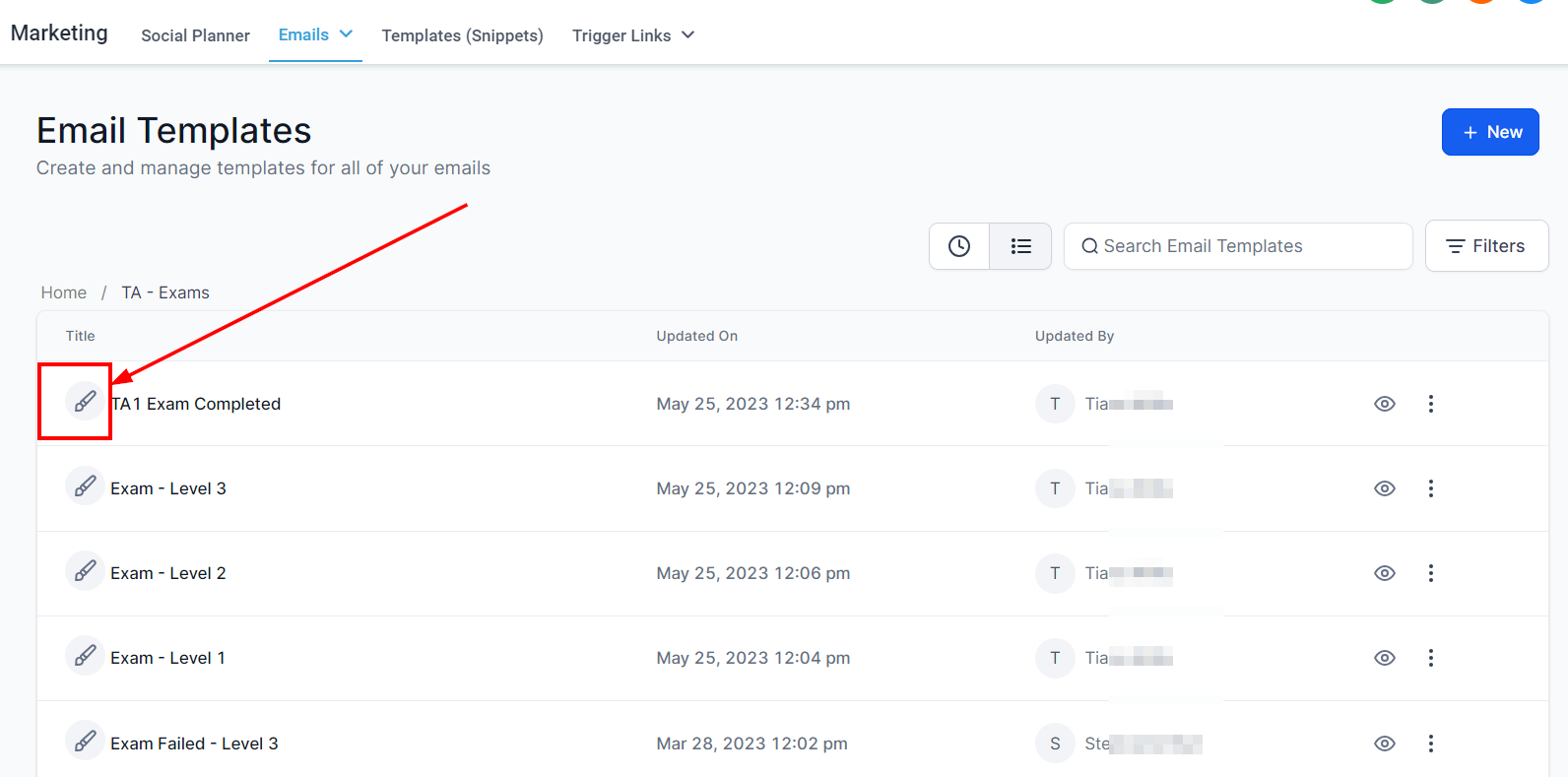Viewport: 1568px width, 777px height.
Task: Open the Social Planner tab
Action: pyautogui.click(x=195, y=35)
